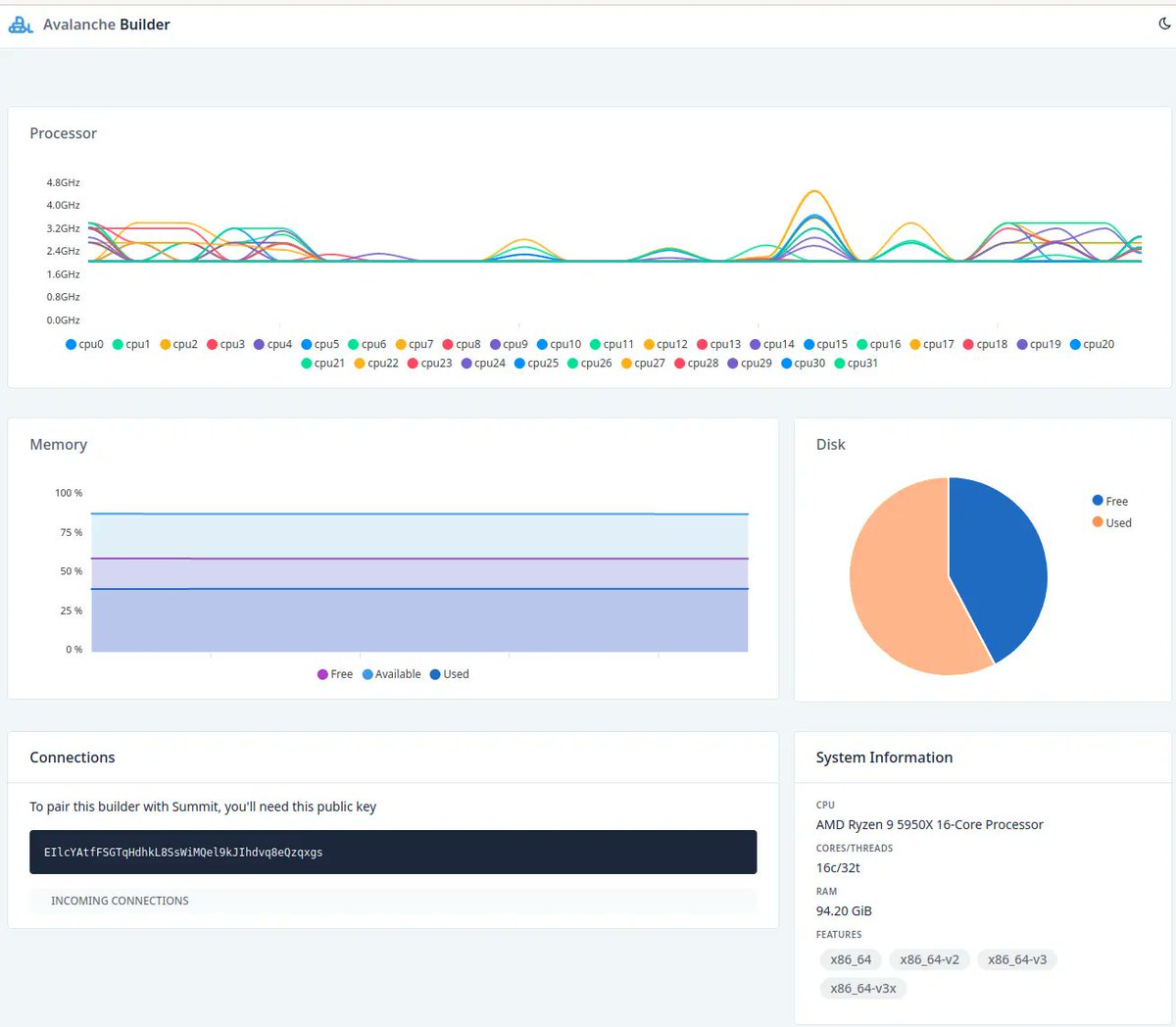1176x1027 pixels.
Task: Toggle cpu0 series in Processor legend
Action: coord(84,344)
